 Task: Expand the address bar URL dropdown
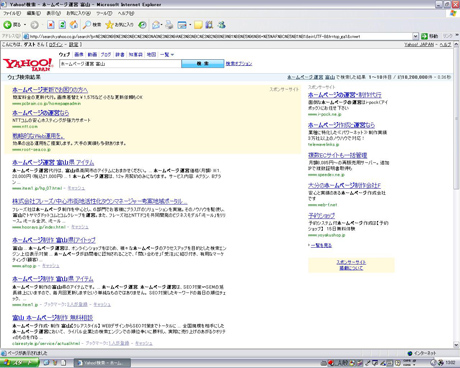click(415, 36)
